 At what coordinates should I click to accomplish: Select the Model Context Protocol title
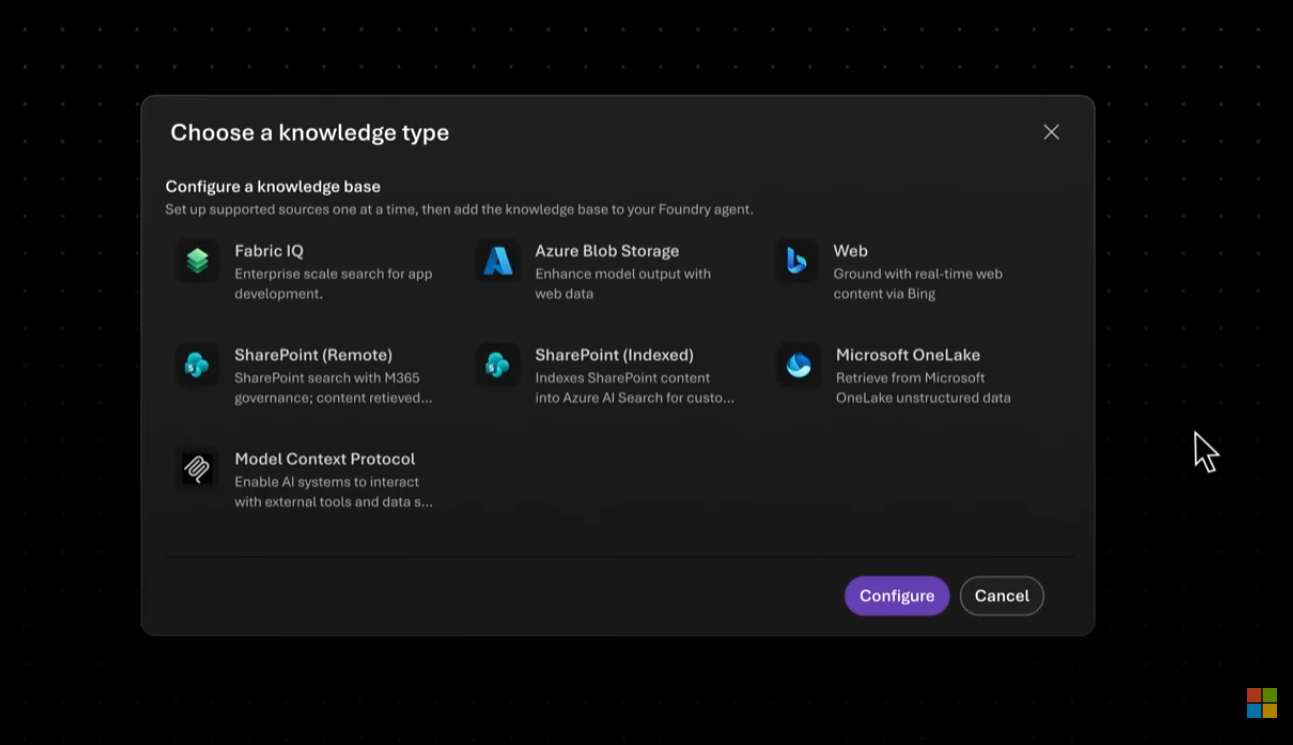[325, 459]
